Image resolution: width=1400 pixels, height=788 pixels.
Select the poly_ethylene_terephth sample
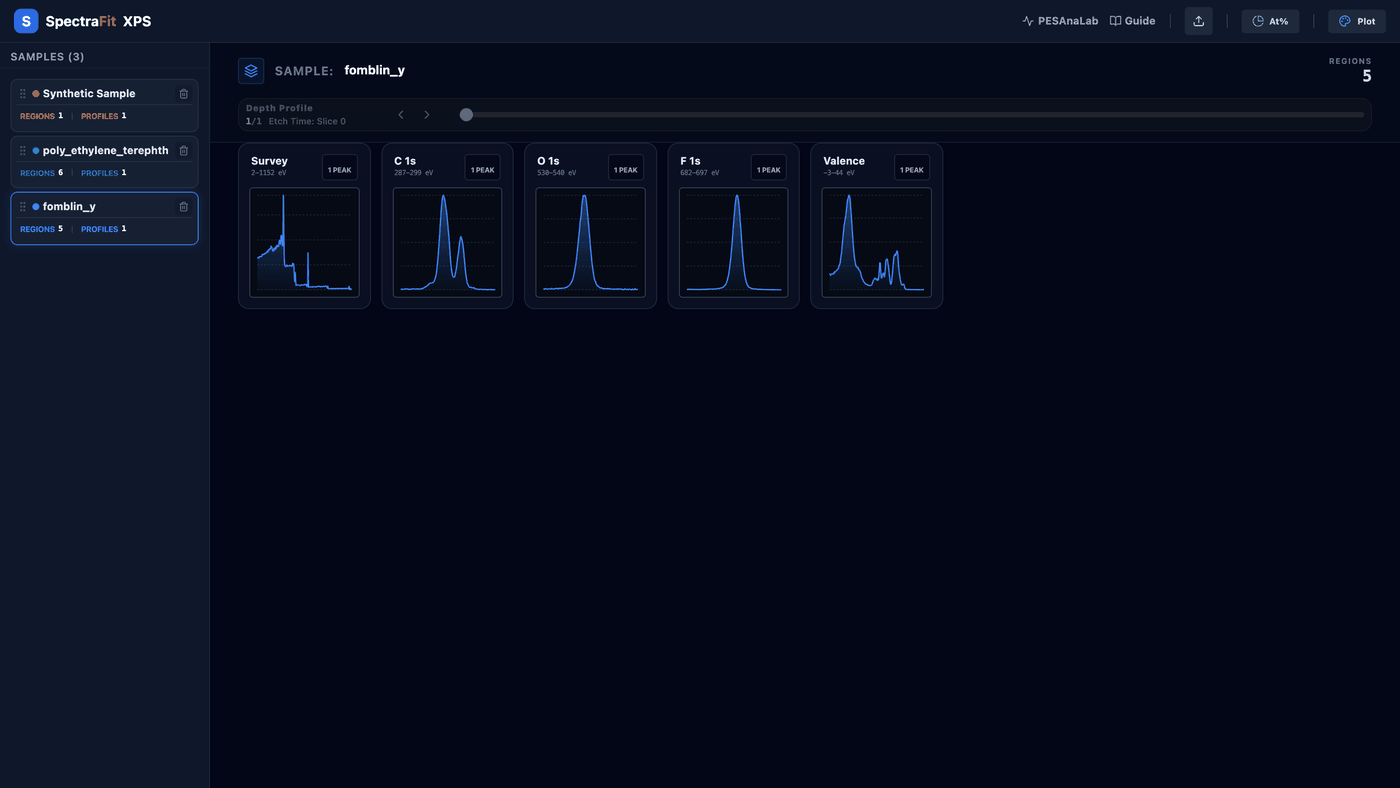pos(104,162)
